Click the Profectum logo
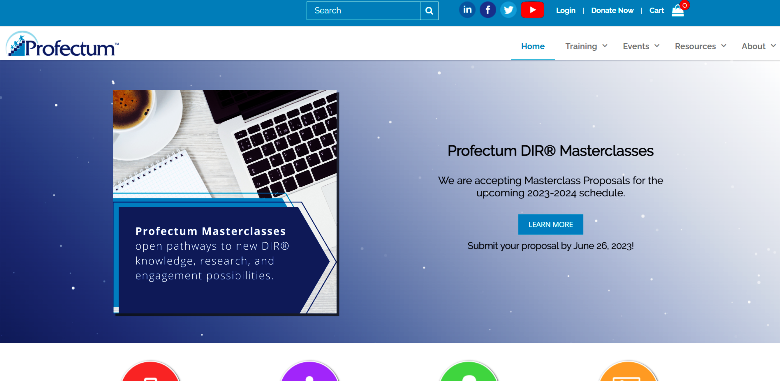Image resolution: width=780 pixels, height=381 pixels. (x=62, y=44)
